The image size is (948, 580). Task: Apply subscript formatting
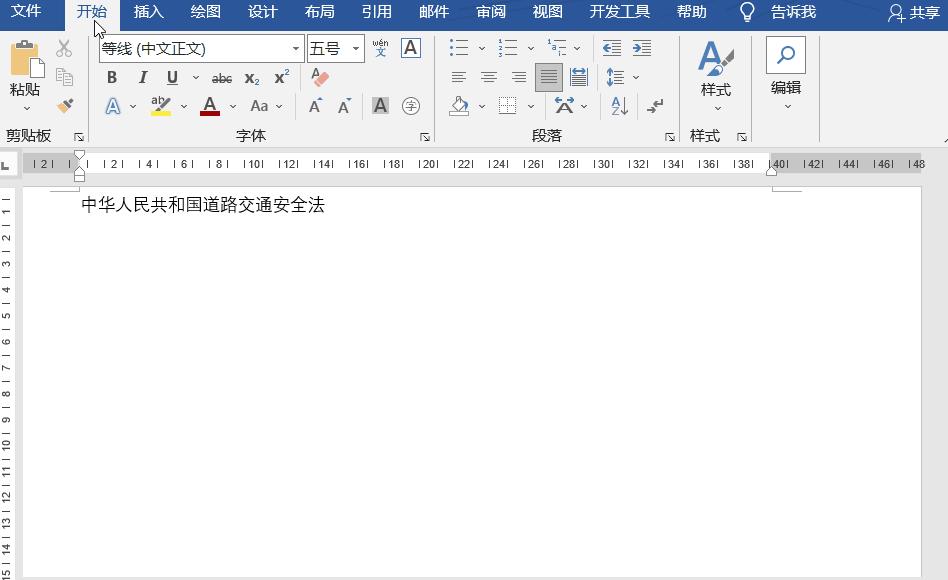(250, 77)
